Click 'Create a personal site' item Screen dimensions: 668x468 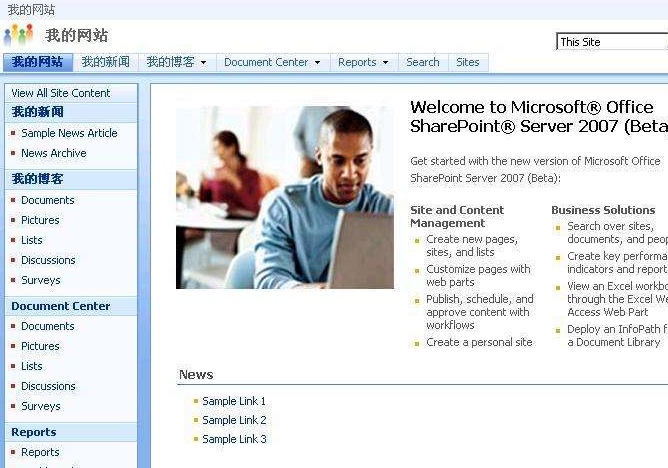[x=479, y=342]
